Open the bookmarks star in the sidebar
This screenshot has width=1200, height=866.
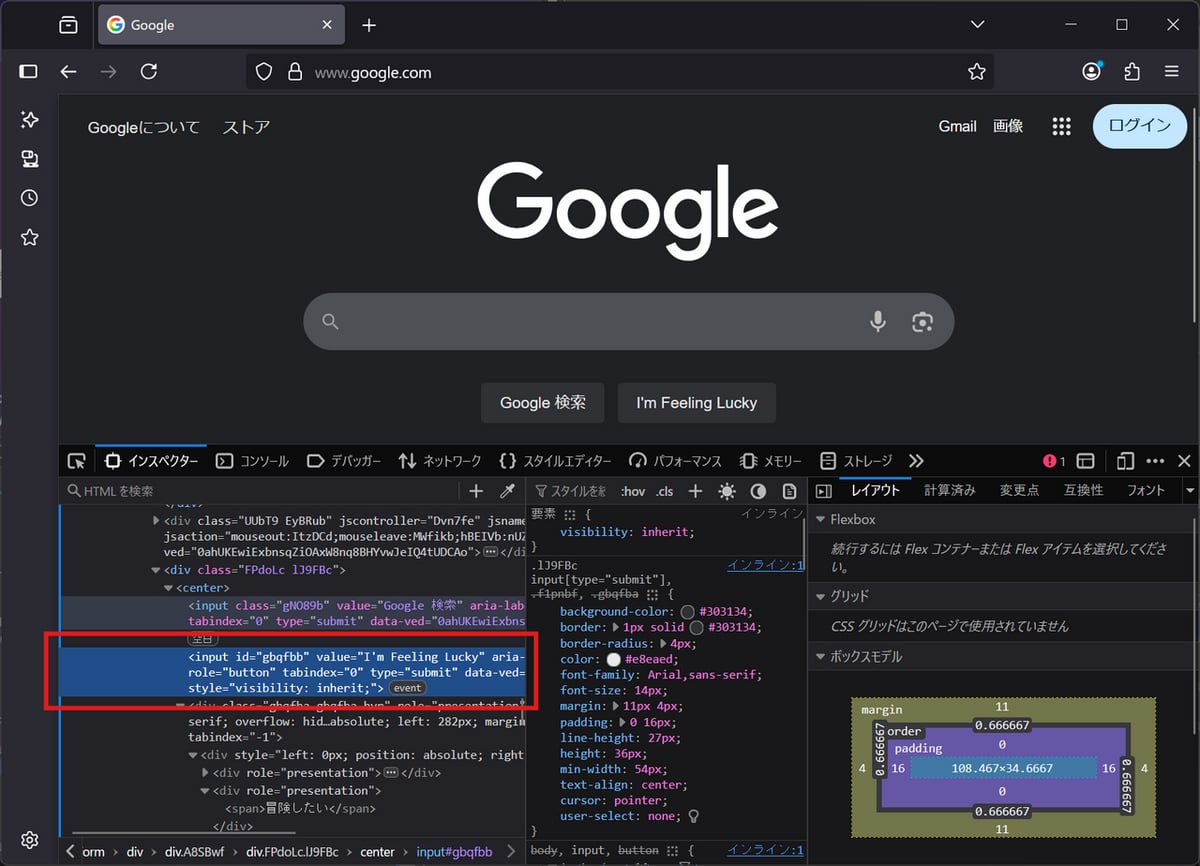(x=30, y=237)
